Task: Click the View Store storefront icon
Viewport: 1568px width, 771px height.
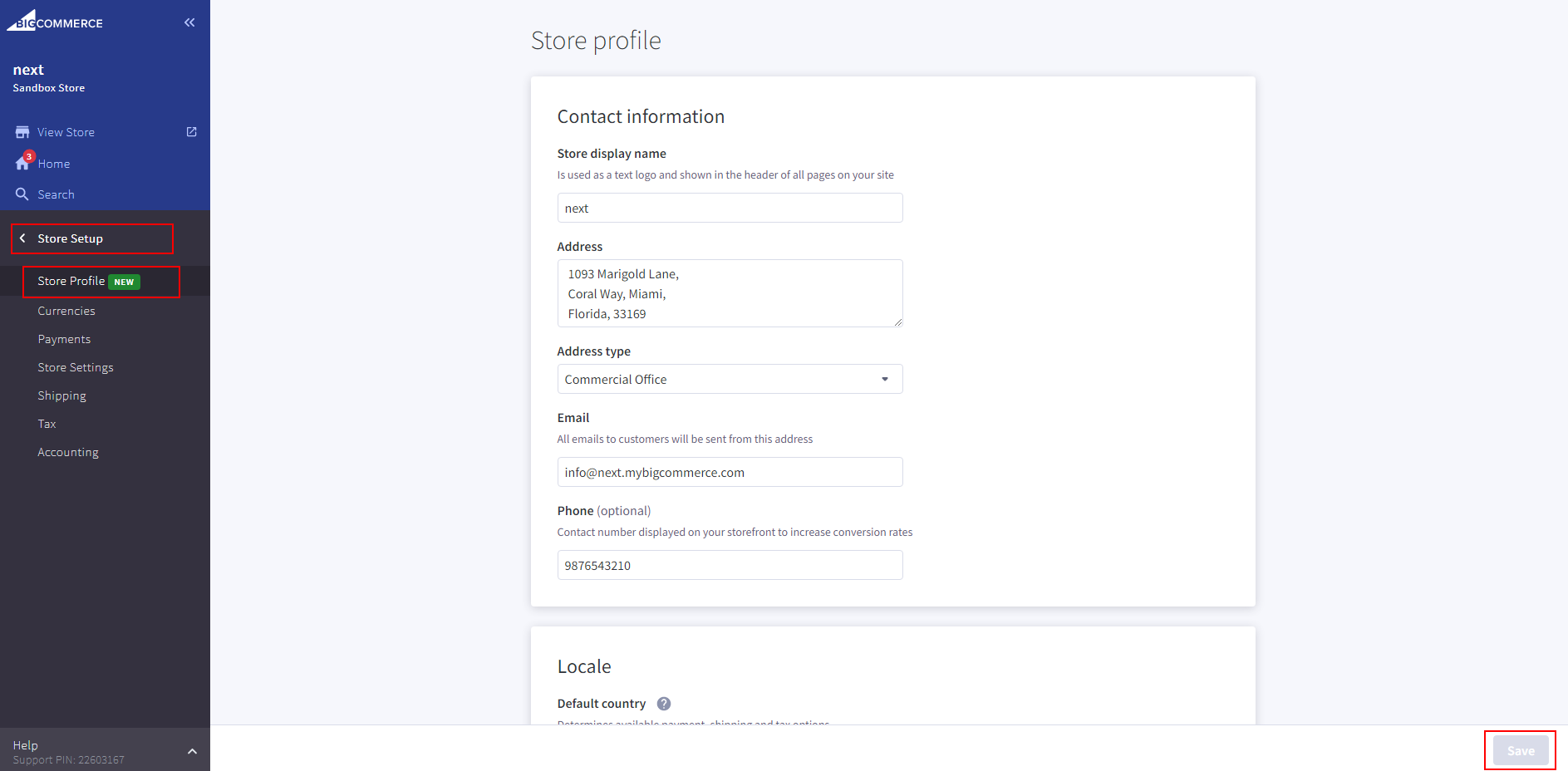Action: pos(22,132)
